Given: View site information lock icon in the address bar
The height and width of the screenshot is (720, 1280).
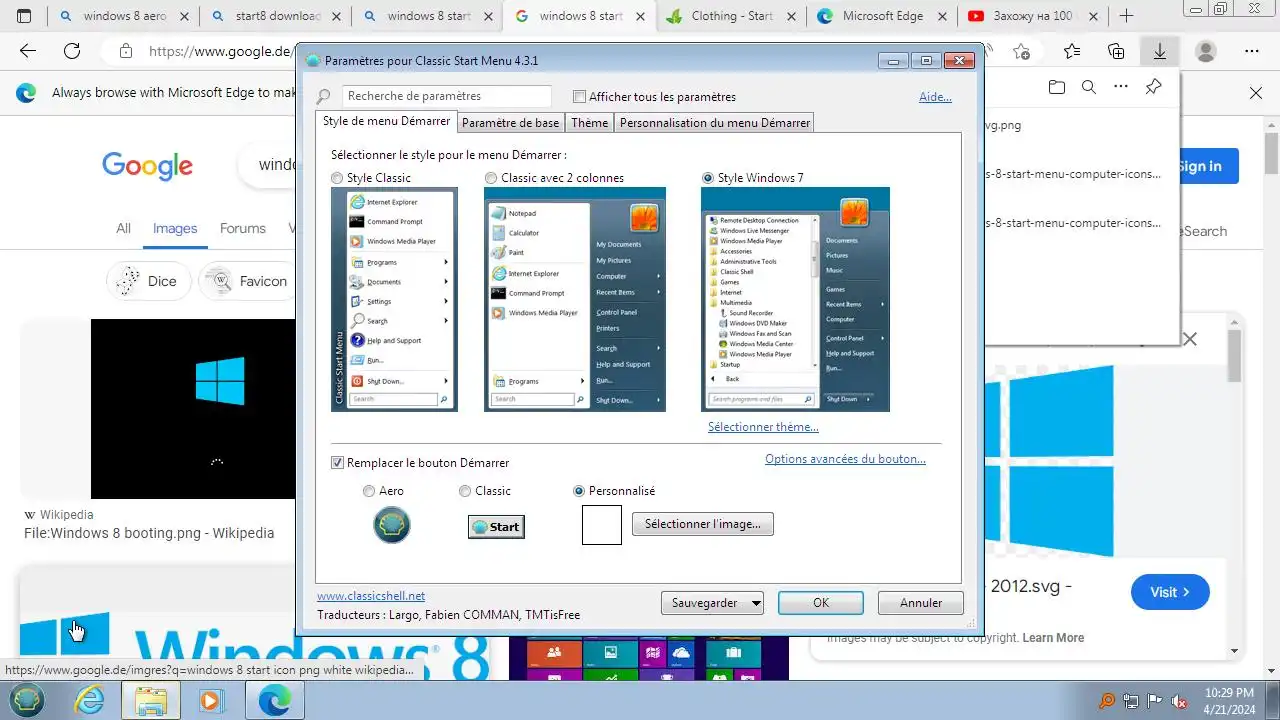Looking at the screenshot, I should coord(125,51).
